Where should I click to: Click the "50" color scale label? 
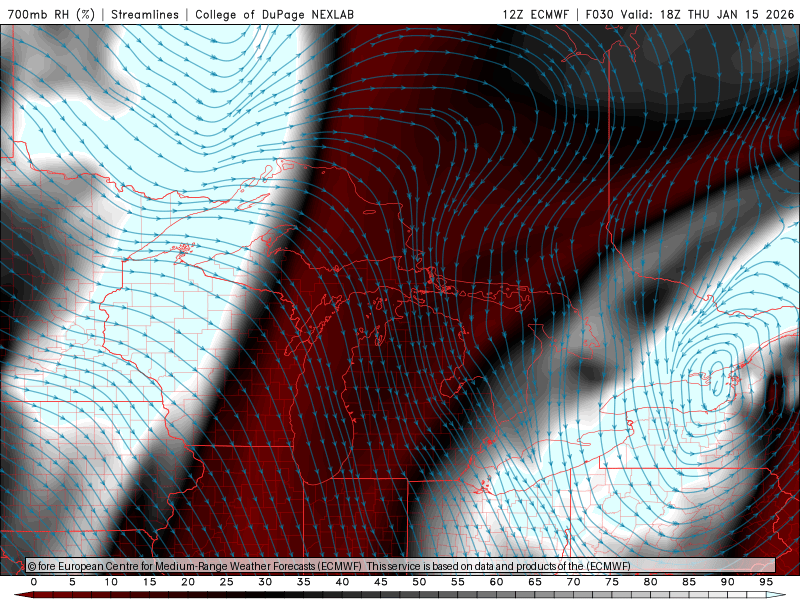point(419,582)
